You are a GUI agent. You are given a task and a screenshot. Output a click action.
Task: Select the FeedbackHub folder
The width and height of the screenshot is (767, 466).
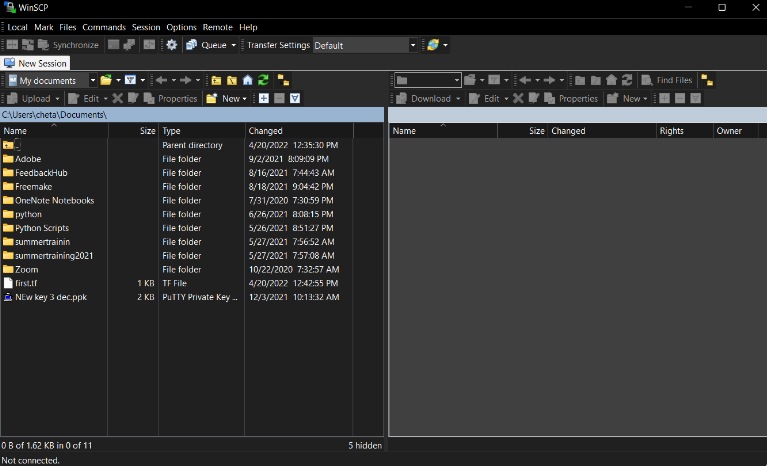click(35, 173)
